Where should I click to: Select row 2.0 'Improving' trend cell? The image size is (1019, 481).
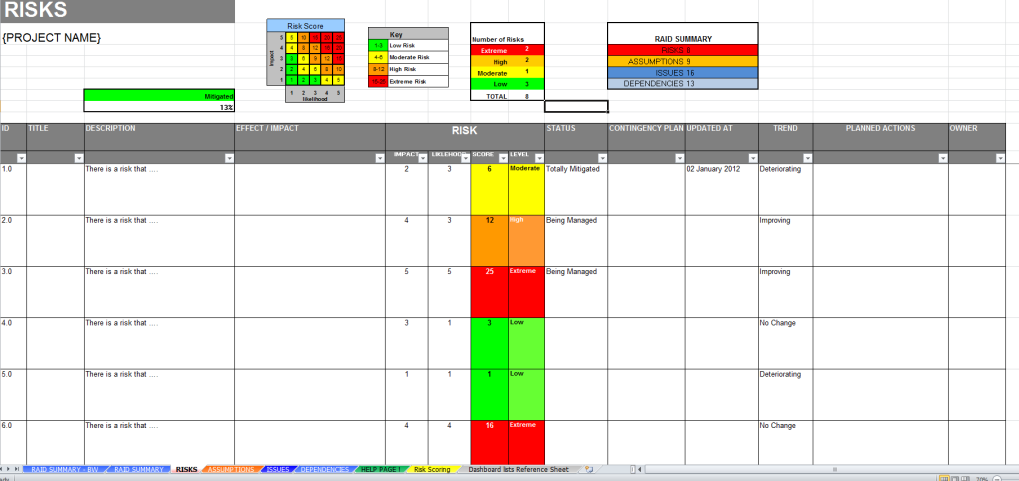pos(785,240)
